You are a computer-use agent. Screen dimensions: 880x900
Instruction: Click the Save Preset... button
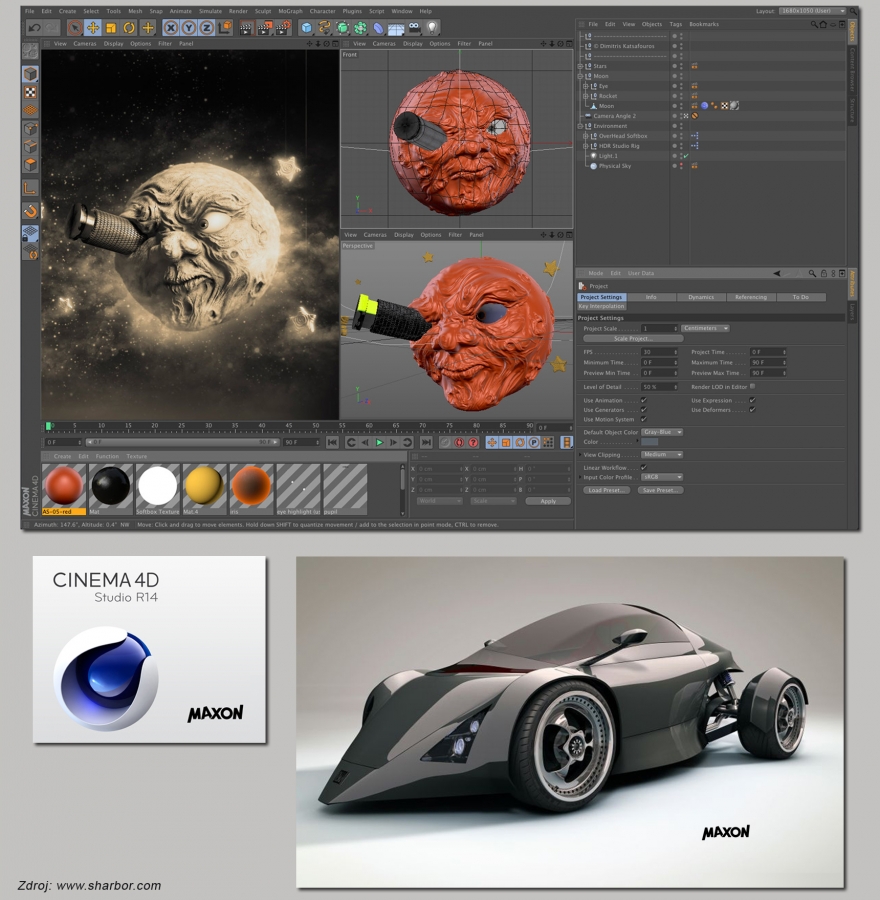pos(660,490)
